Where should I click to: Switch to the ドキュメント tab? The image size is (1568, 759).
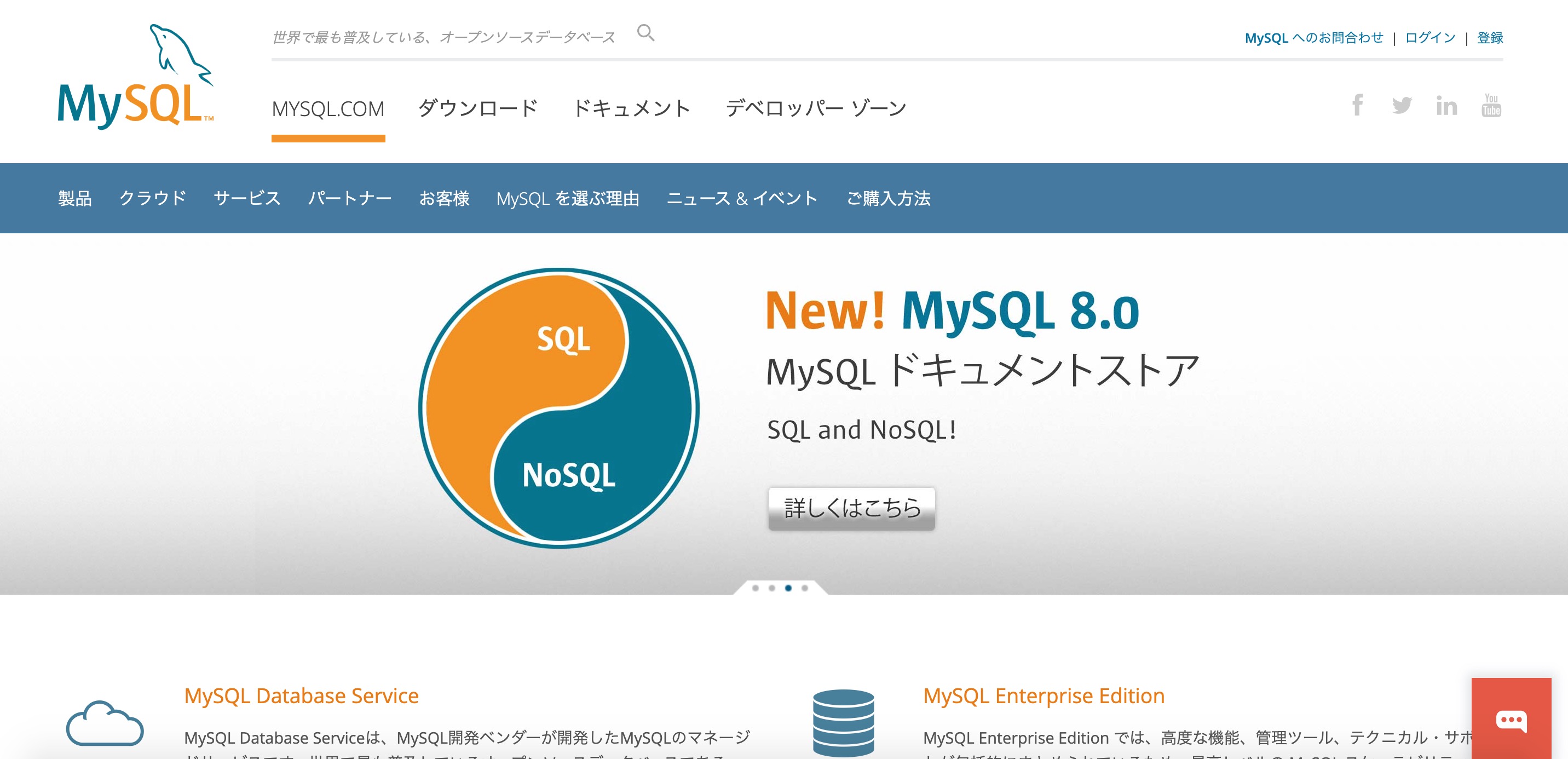coord(632,109)
